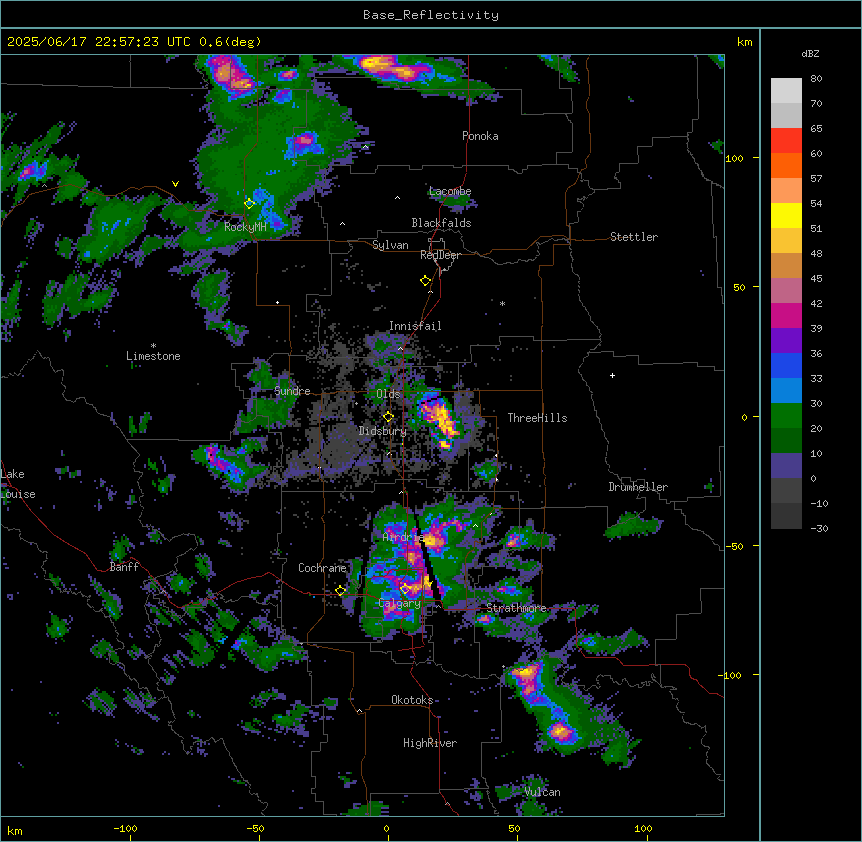Click the white plus marker west of Drumheller
The height and width of the screenshot is (842, 862).
pyautogui.click(x=612, y=375)
